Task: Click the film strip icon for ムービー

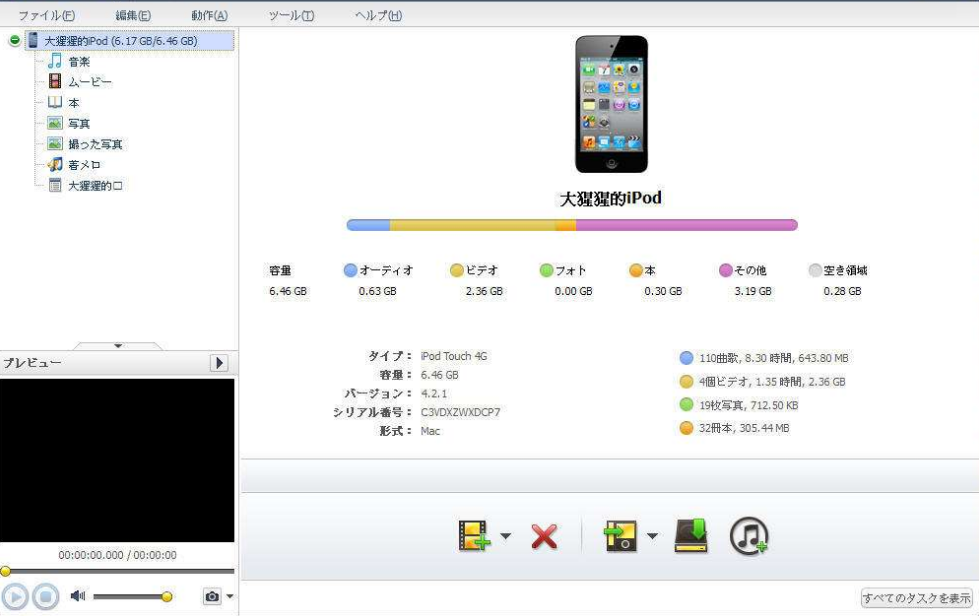Action: point(55,81)
